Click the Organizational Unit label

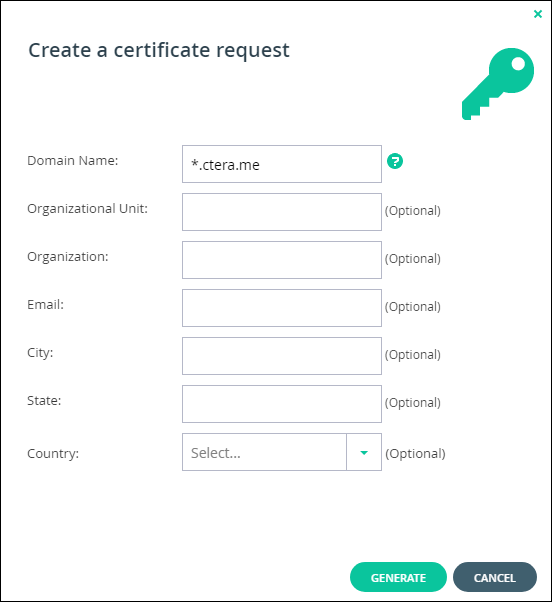(x=87, y=209)
